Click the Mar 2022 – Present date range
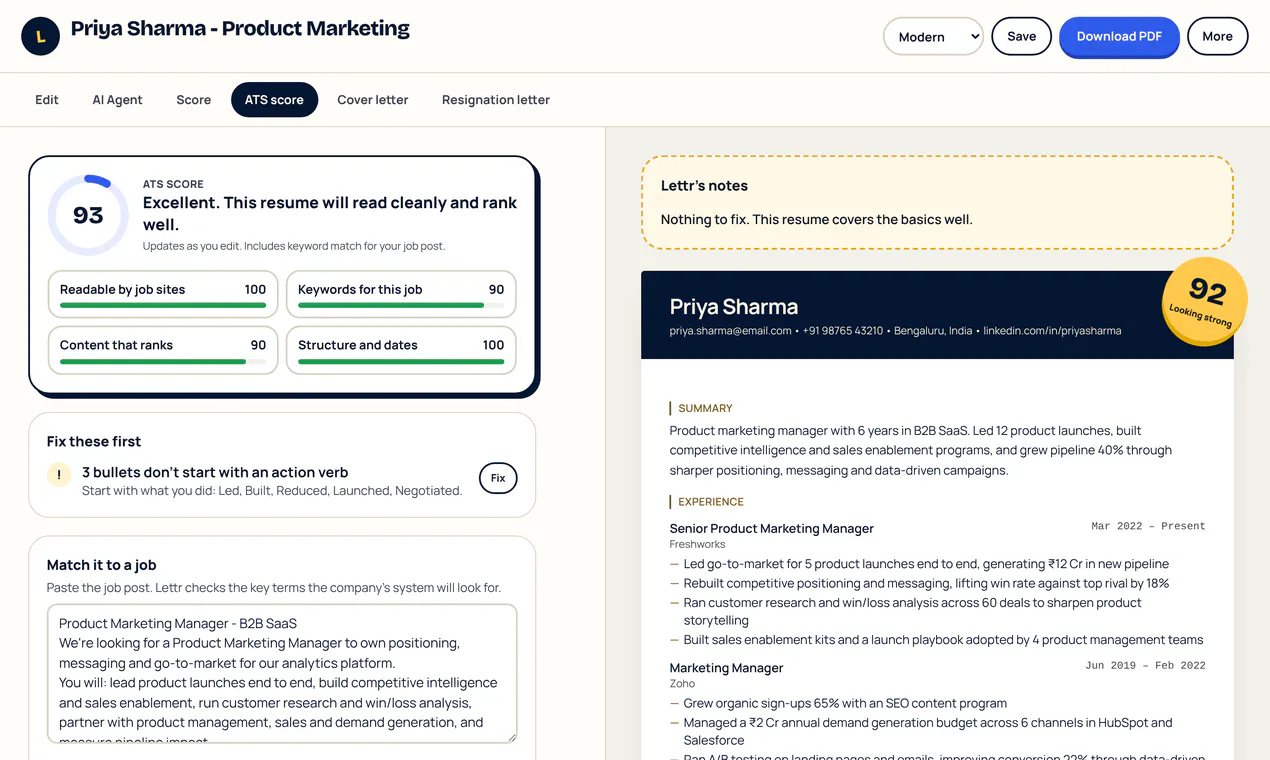1270x760 pixels. pos(1148,526)
